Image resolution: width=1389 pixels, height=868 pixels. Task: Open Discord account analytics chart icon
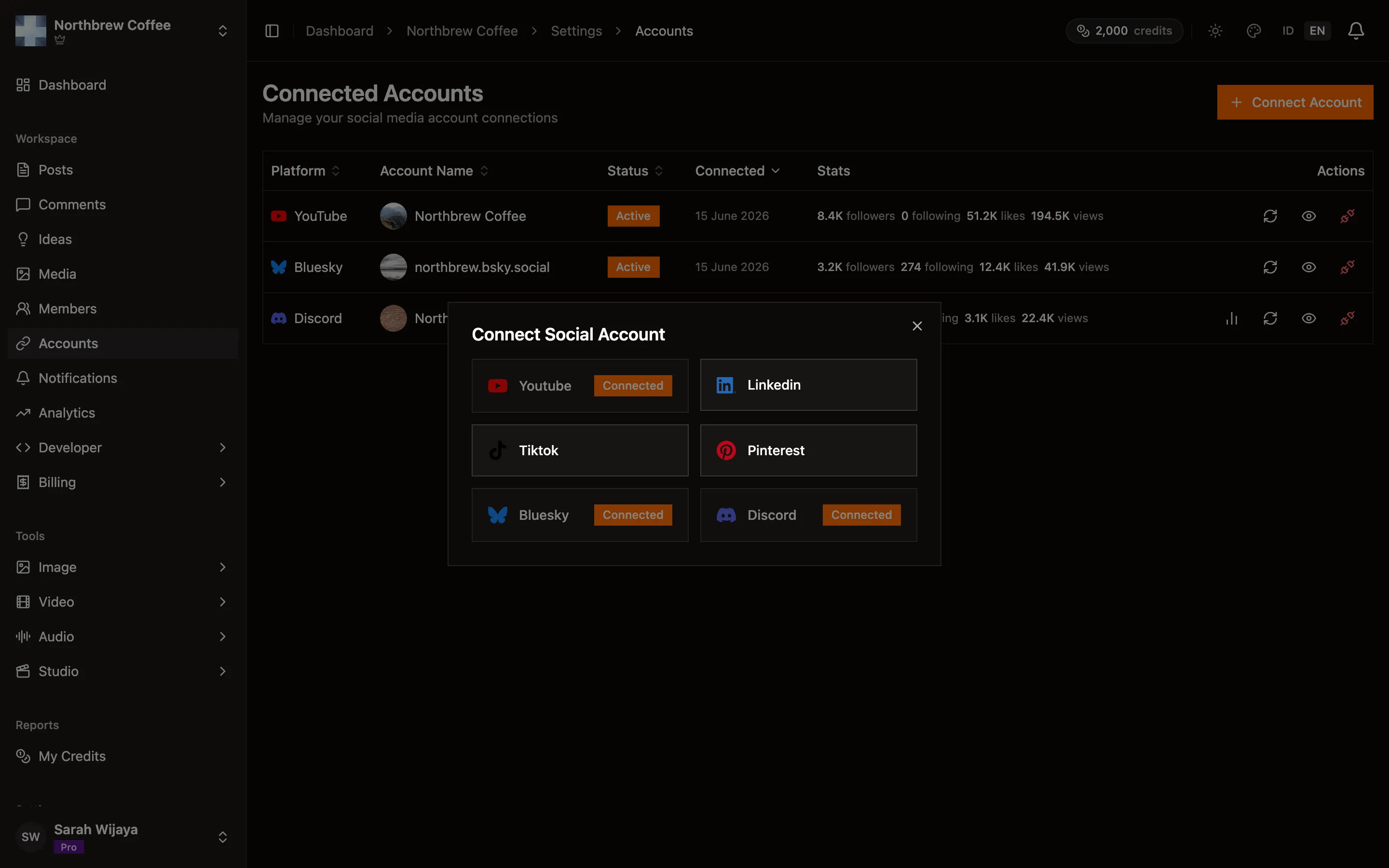pos(1232,318)
